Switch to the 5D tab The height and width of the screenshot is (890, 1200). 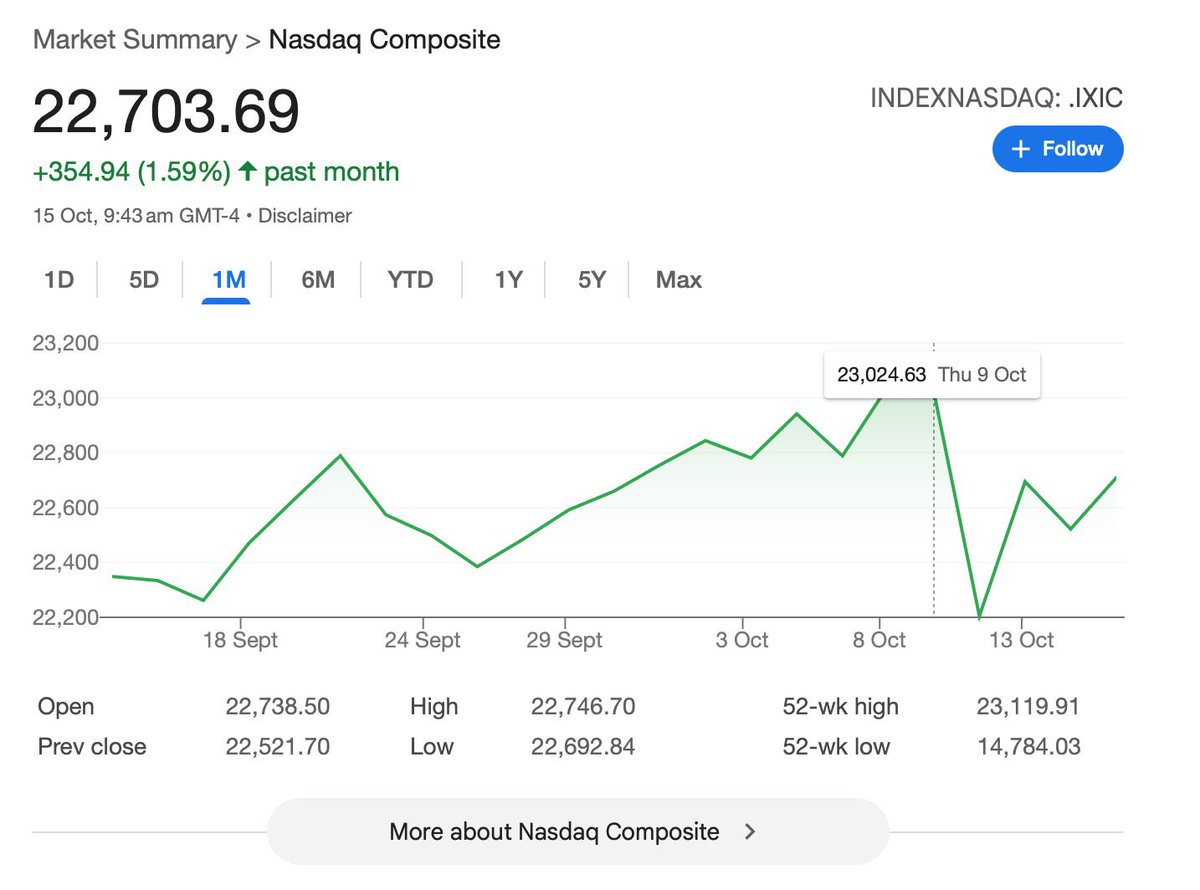point(144,280)
